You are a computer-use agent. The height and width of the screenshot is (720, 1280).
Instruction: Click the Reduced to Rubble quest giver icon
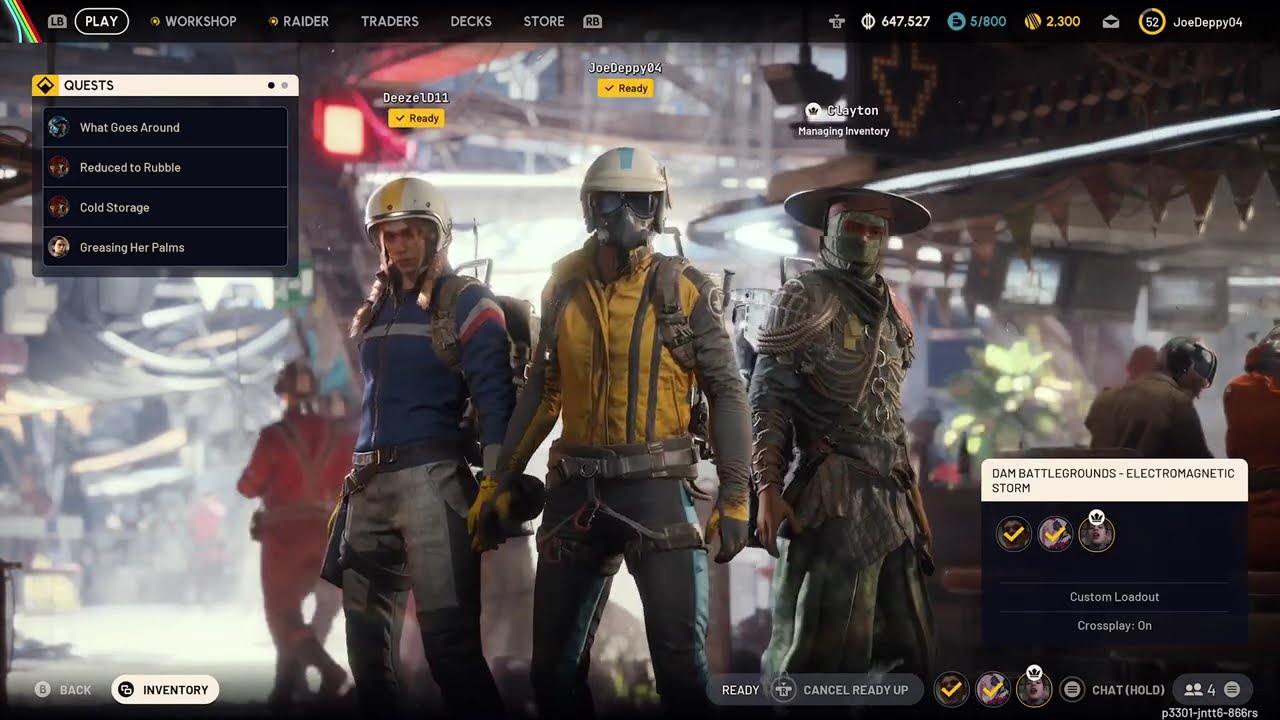pyautogui.click(x=59, y=167)
